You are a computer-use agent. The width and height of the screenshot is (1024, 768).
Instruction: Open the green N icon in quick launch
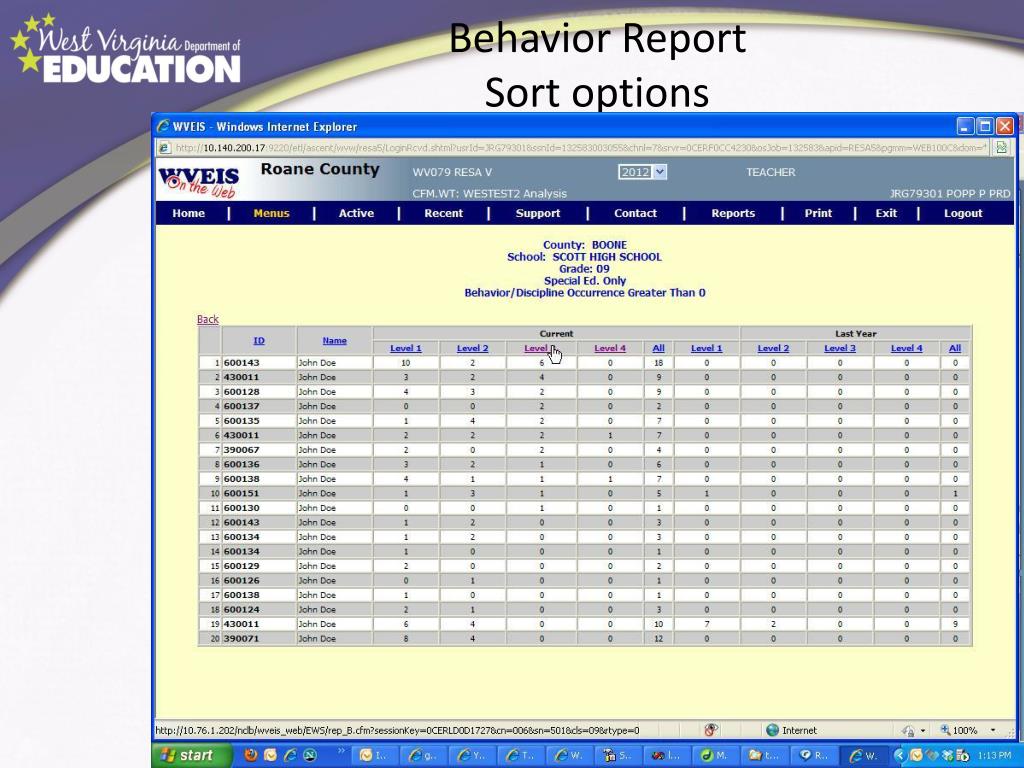(x=310, y=756)
